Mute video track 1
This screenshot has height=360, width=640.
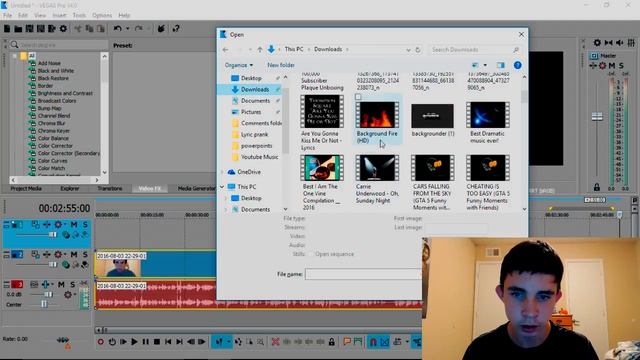point(74,224)
